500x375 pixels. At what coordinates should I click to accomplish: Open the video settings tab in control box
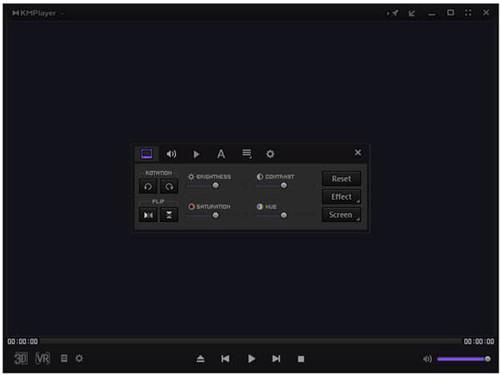click(x=147, y=154)
